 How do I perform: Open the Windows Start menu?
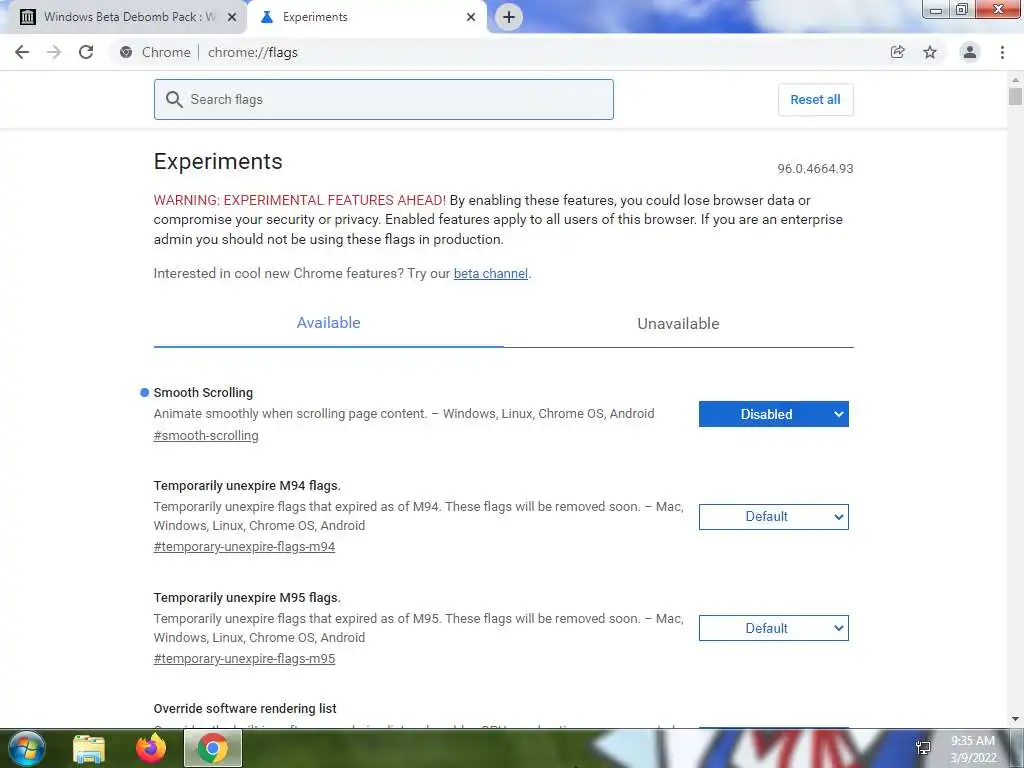[x=27, y=748]
